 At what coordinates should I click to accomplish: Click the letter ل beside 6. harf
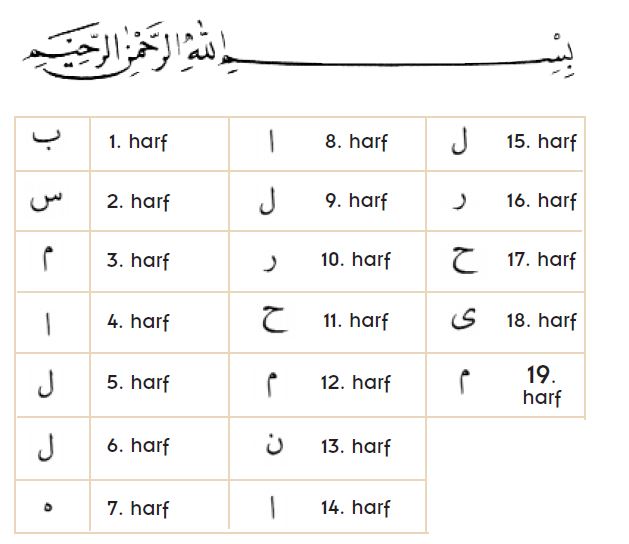[46, 447]
